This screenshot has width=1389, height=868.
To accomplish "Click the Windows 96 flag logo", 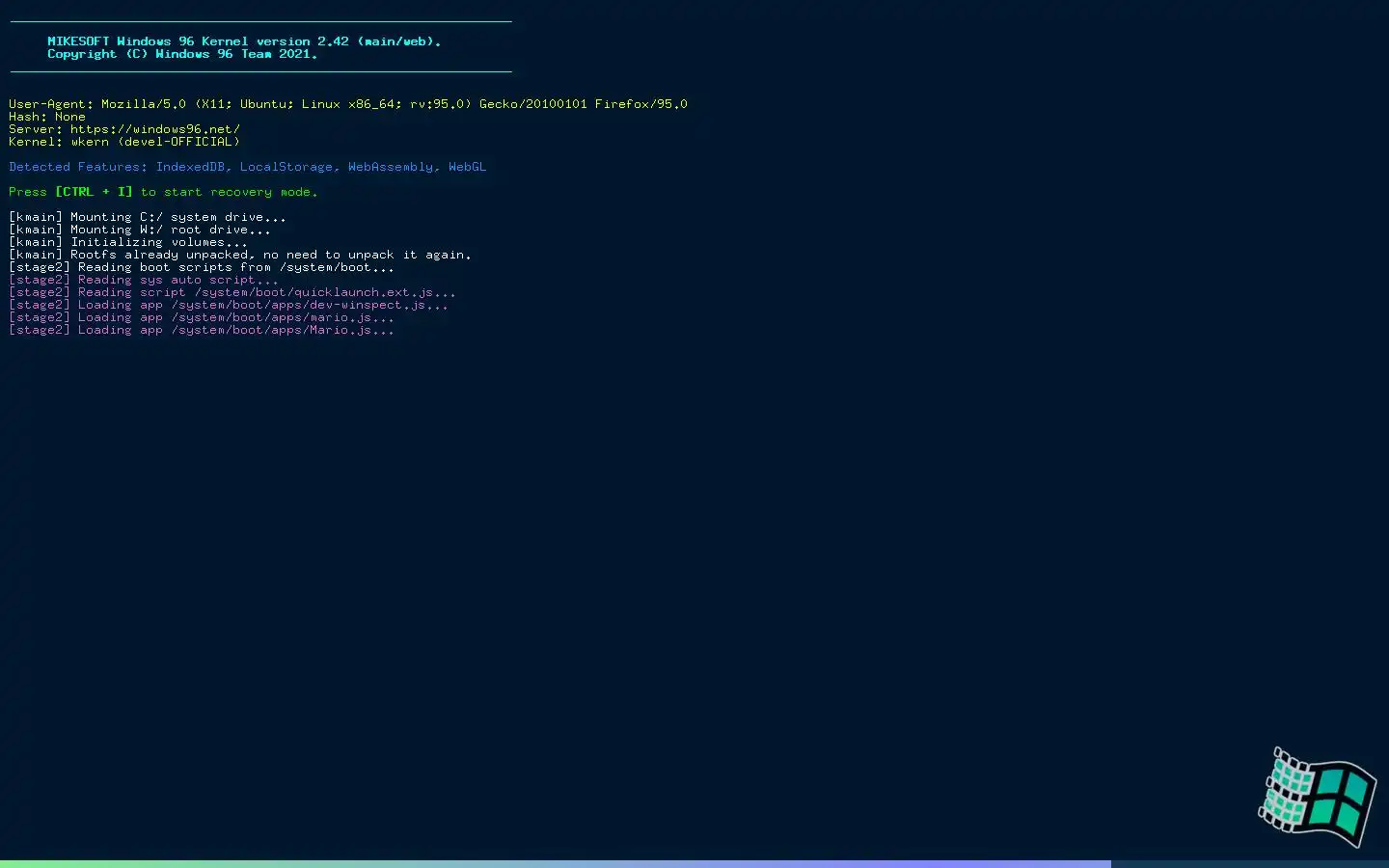I will point(1318,798).
